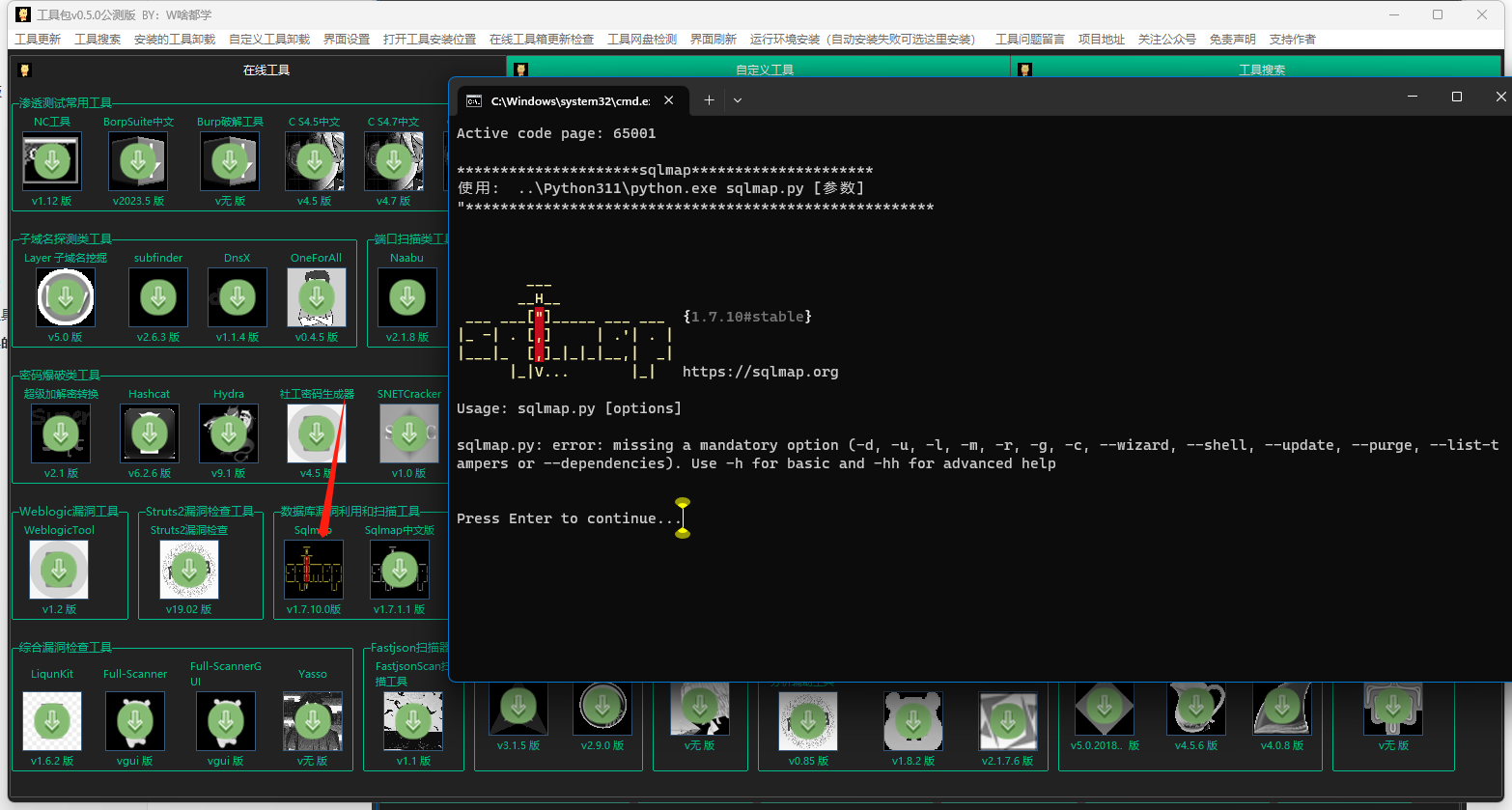Open the SNETCracker tool icon

tap(409, 433)
